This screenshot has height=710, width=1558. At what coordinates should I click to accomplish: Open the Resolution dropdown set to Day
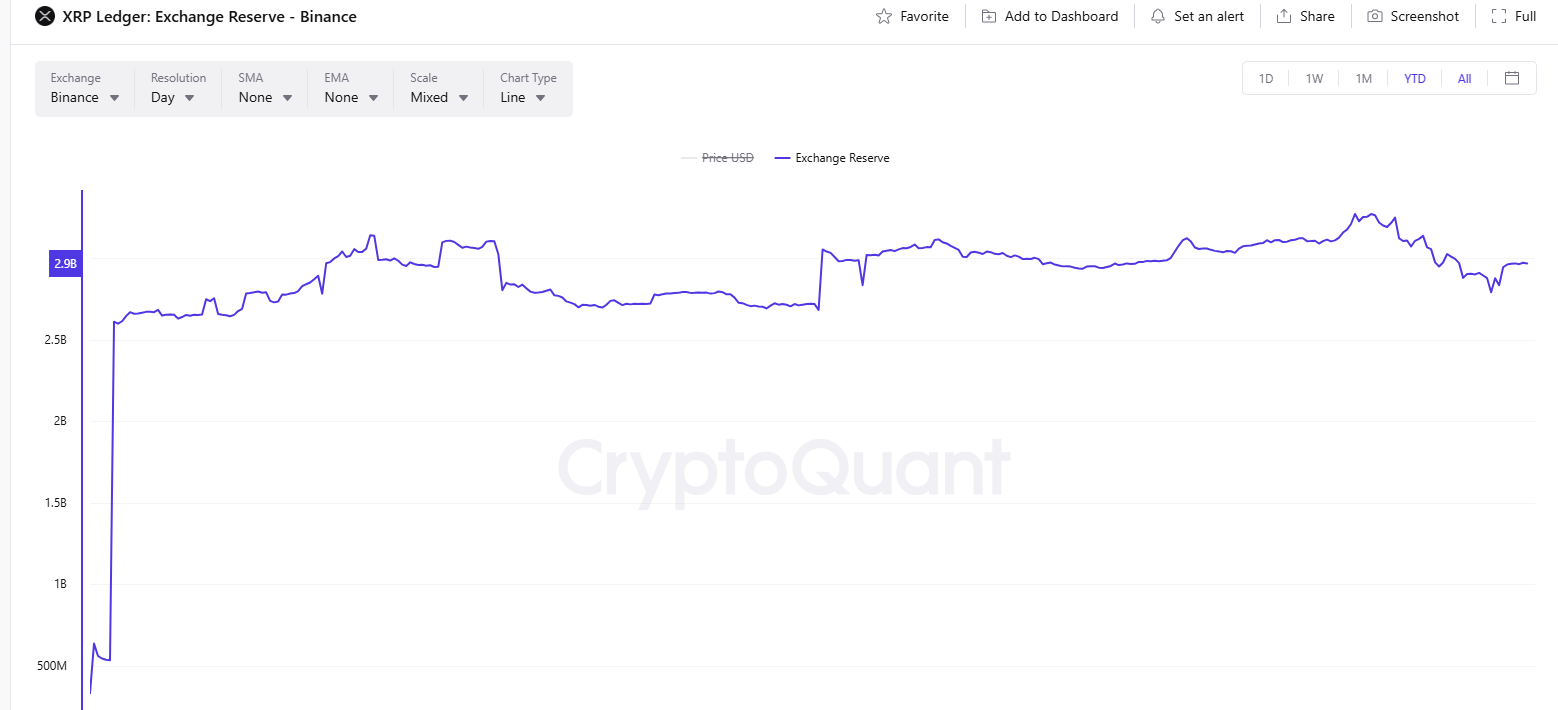pyautogui.click(x=178, y=89)
